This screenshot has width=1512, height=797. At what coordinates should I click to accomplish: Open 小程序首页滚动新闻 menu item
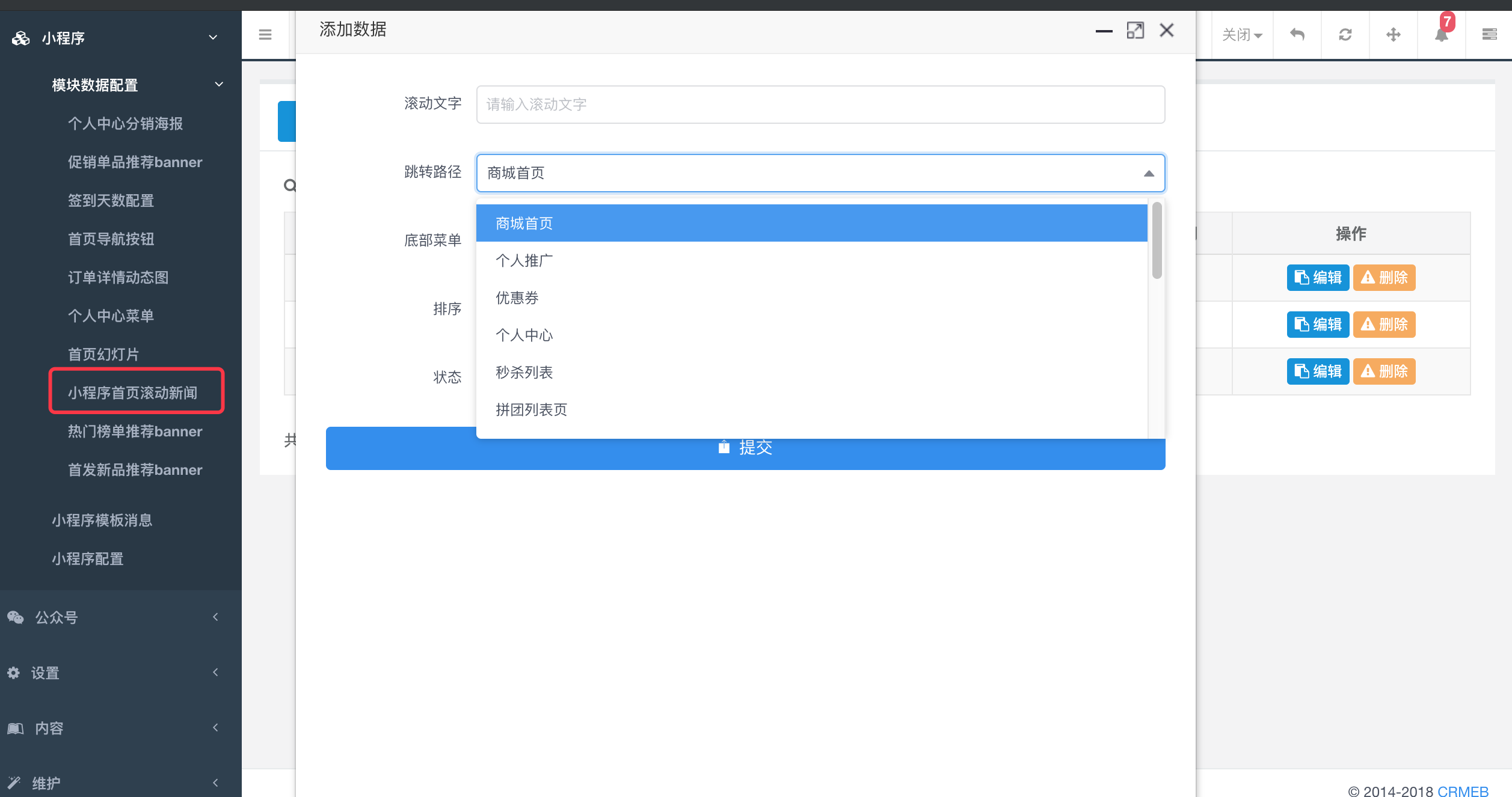coord(132,392)
